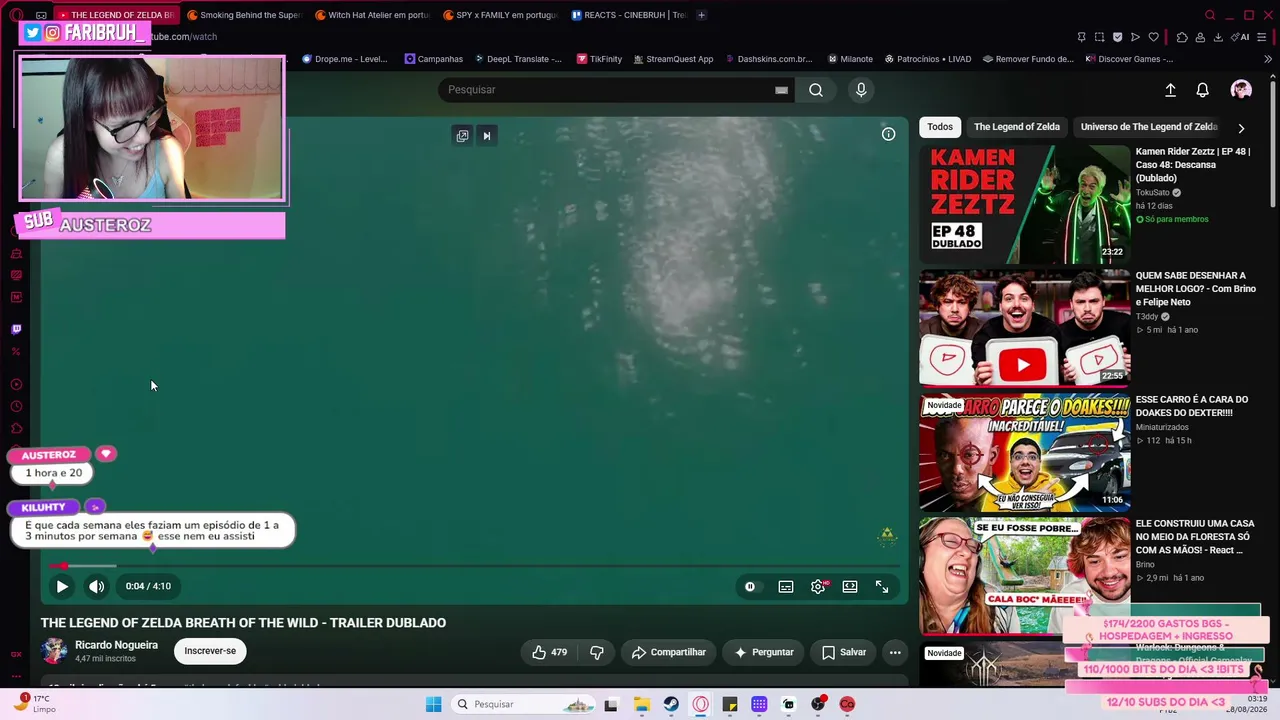The image size is (1280, 720).
Task: Open the casa na floresta video title
Action: point(1195,537)
